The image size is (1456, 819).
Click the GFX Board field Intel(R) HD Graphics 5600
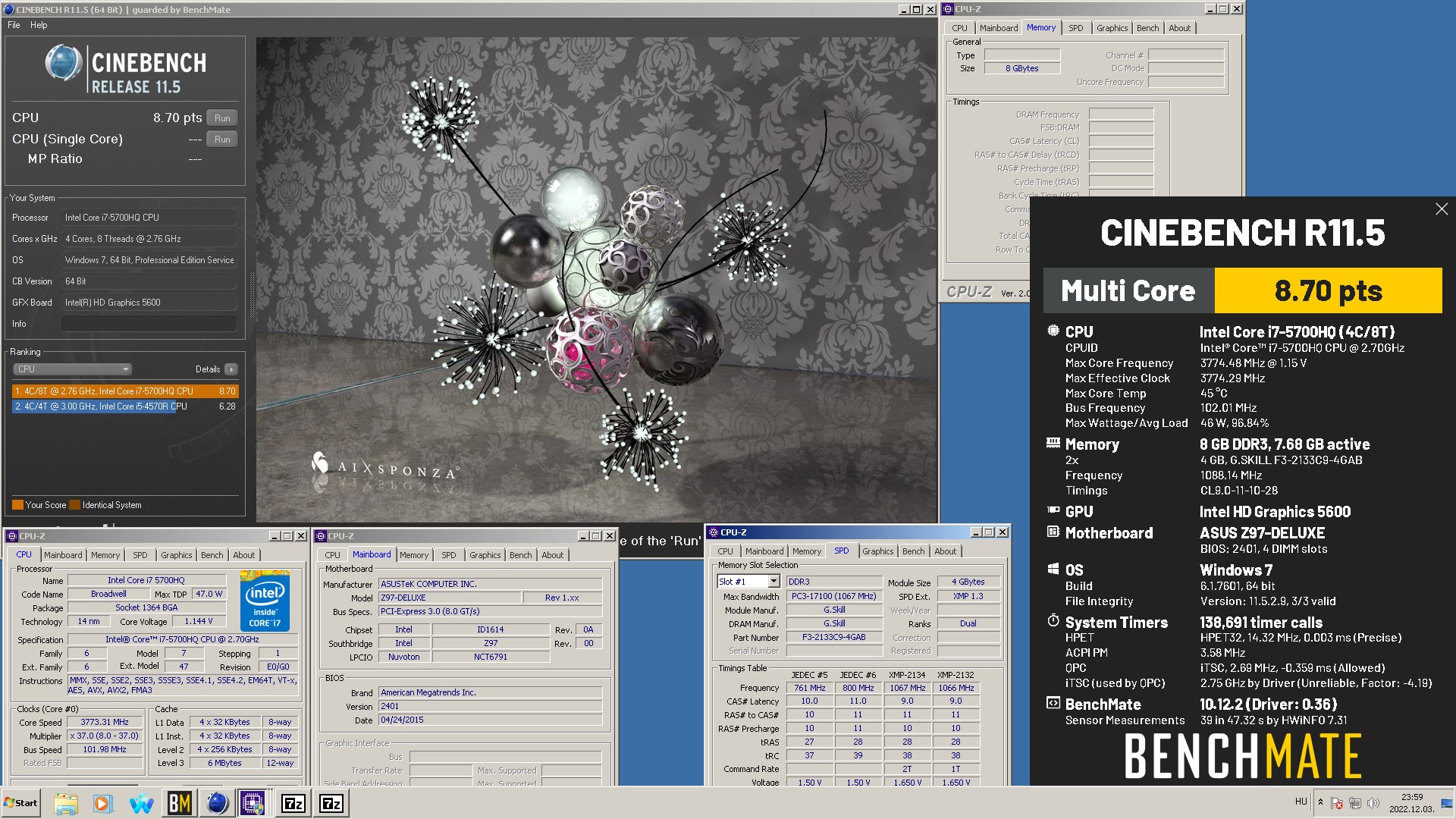(149, 303)
